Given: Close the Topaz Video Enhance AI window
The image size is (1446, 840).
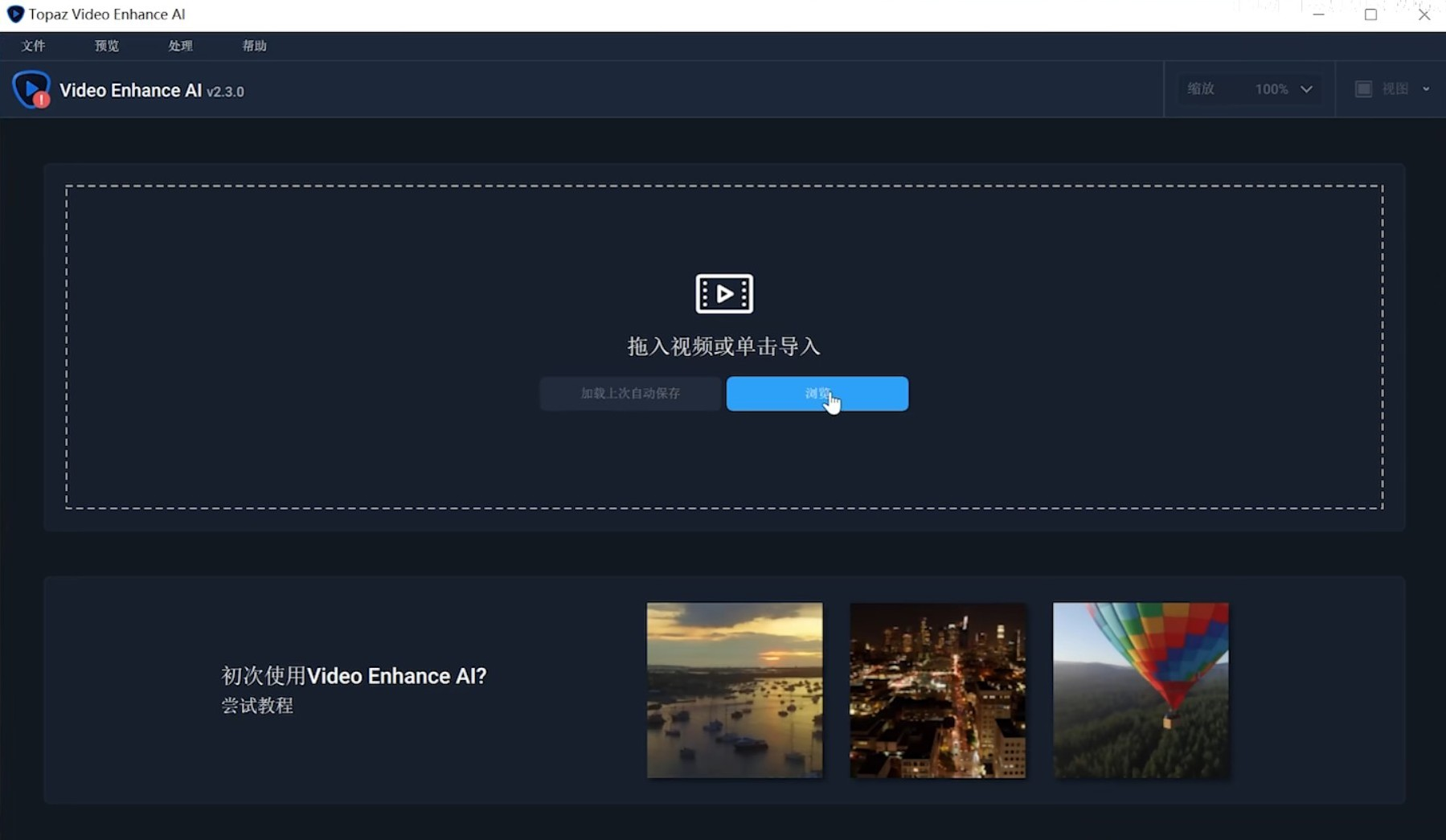Looking at the screenshot, I should (x=1423, y=14).
